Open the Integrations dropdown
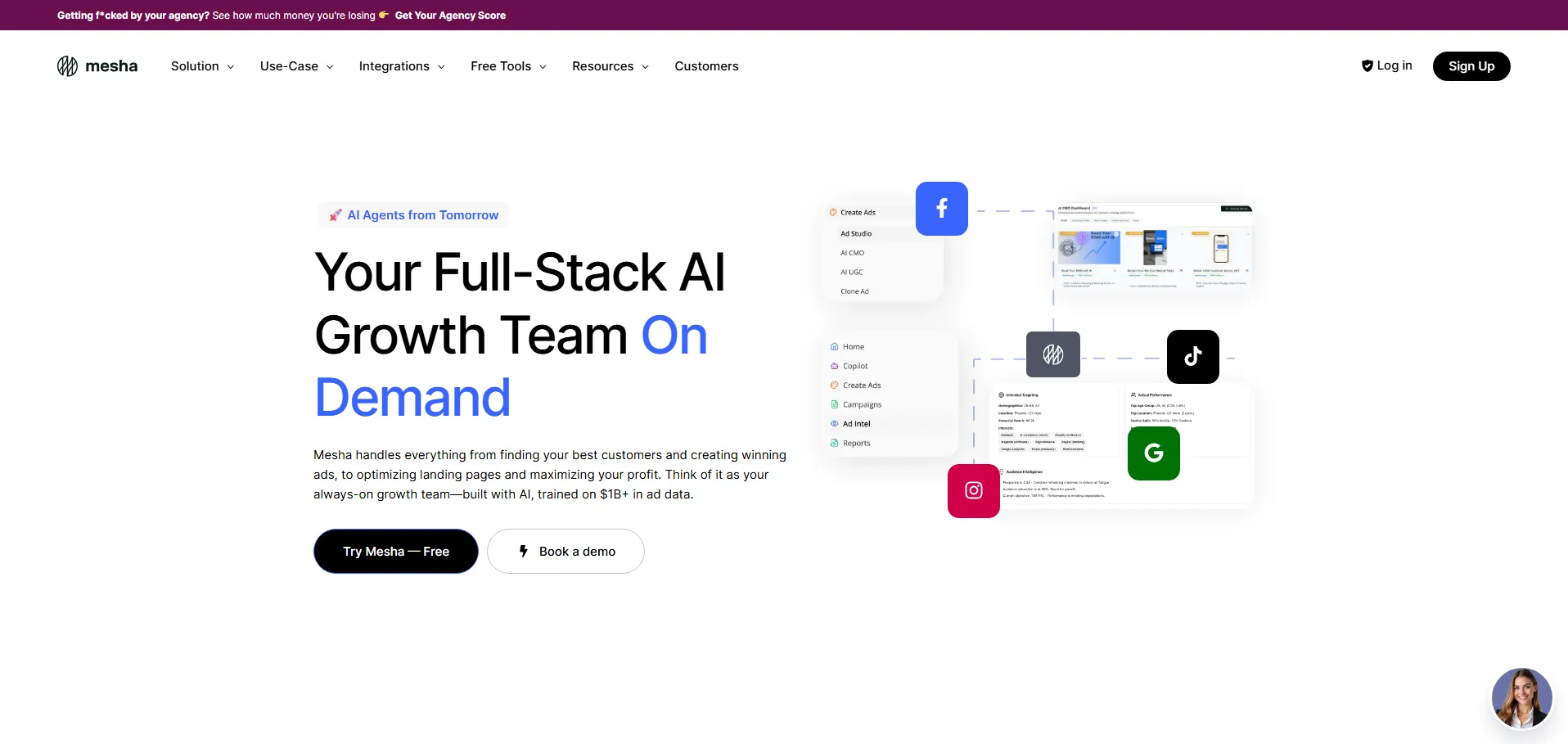Image resolution: width=1568 pixels, height=744 pixels. point(402,66)
